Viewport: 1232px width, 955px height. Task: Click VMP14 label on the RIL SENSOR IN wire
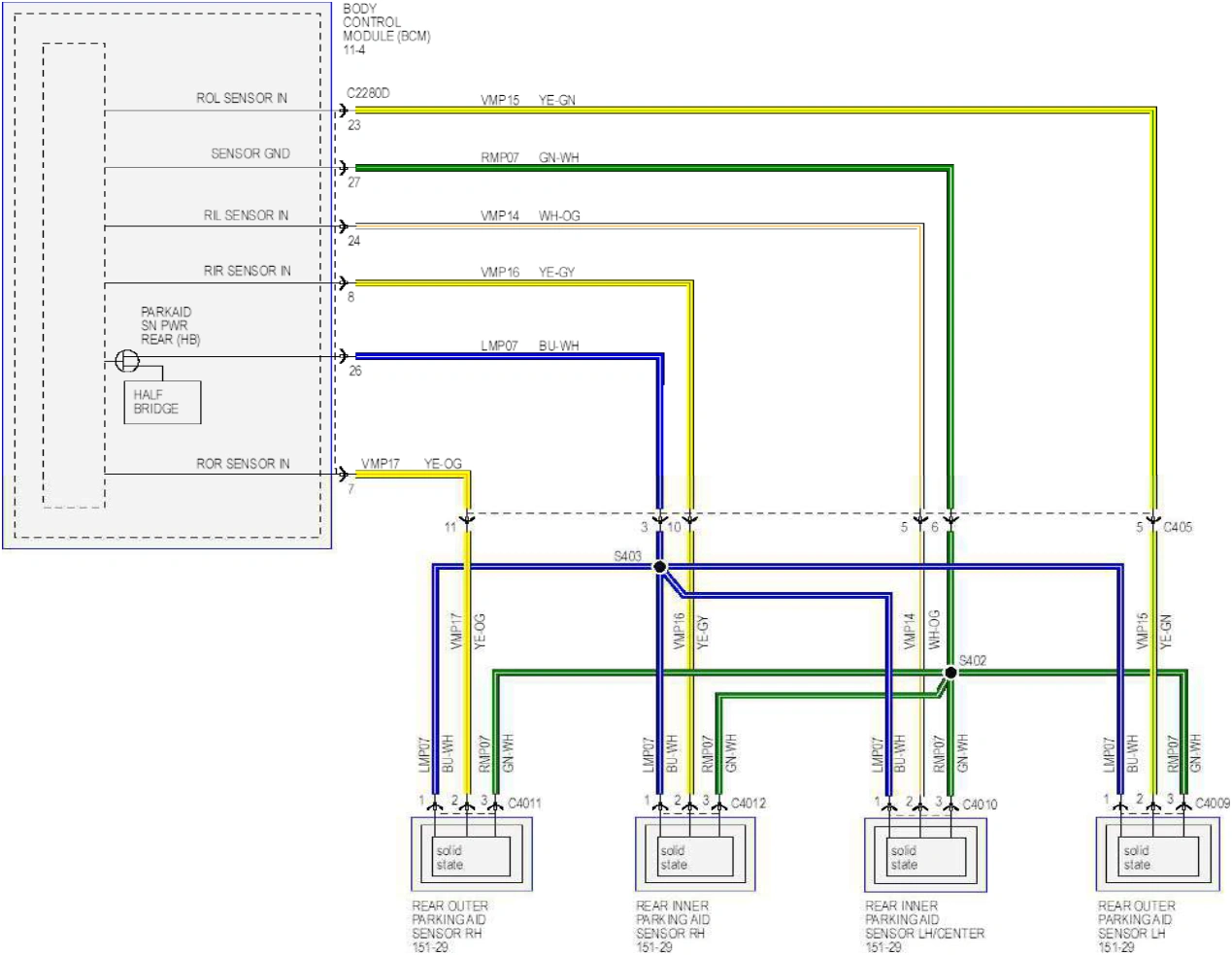(500, 215)
